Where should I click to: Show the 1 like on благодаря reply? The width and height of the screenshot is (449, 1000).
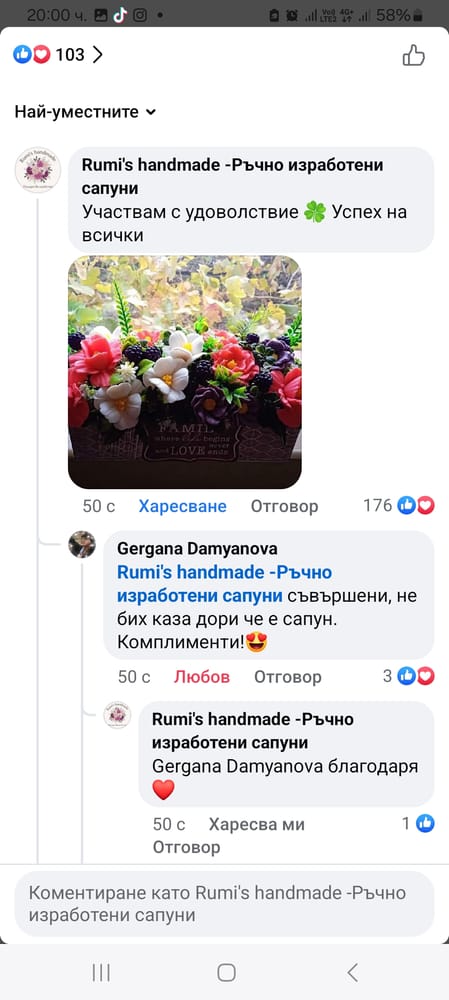coord(418,823)
